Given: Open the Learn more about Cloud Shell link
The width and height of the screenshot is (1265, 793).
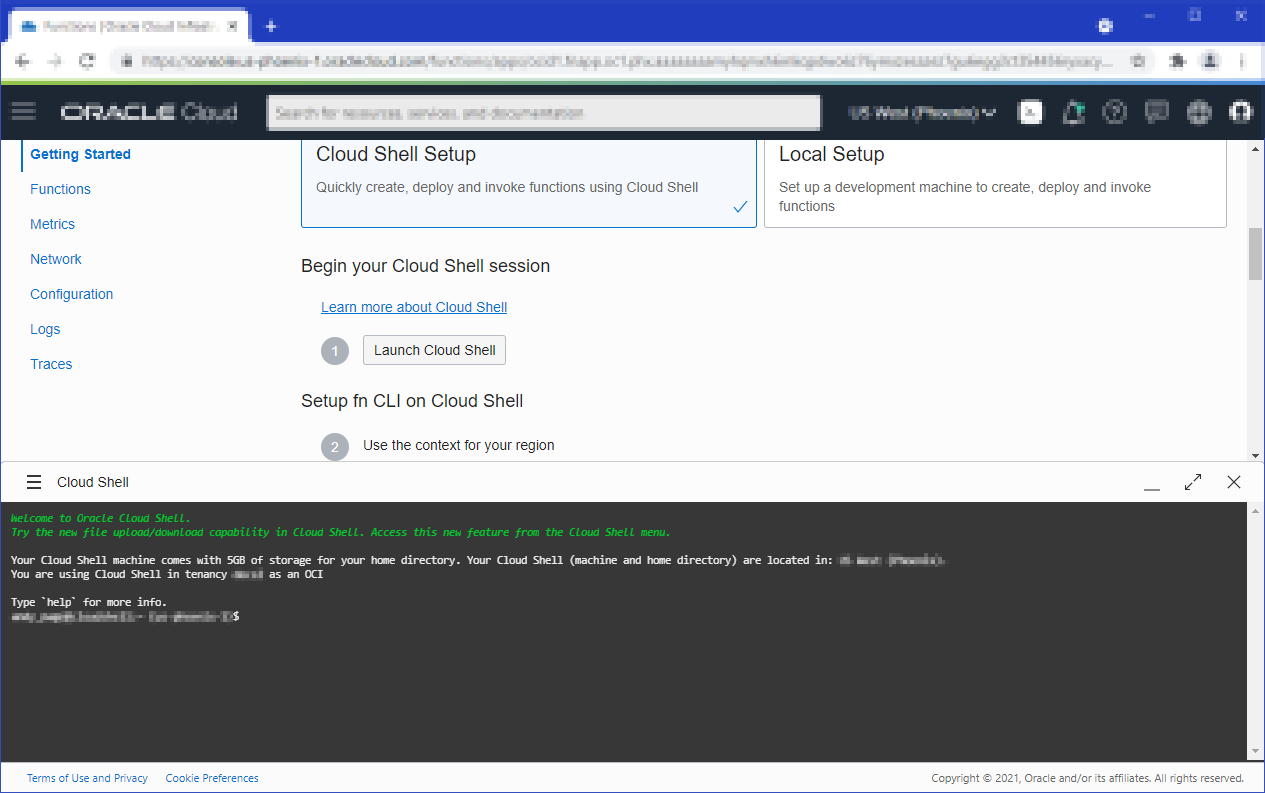Looking at the screenshot, I should coord(413,306).
